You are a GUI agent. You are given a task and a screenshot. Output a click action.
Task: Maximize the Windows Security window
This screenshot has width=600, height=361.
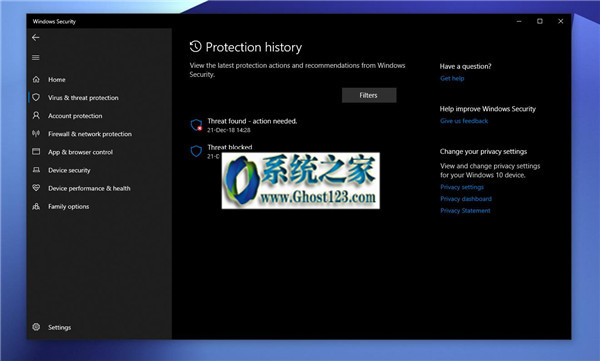[x=540, y=21]
